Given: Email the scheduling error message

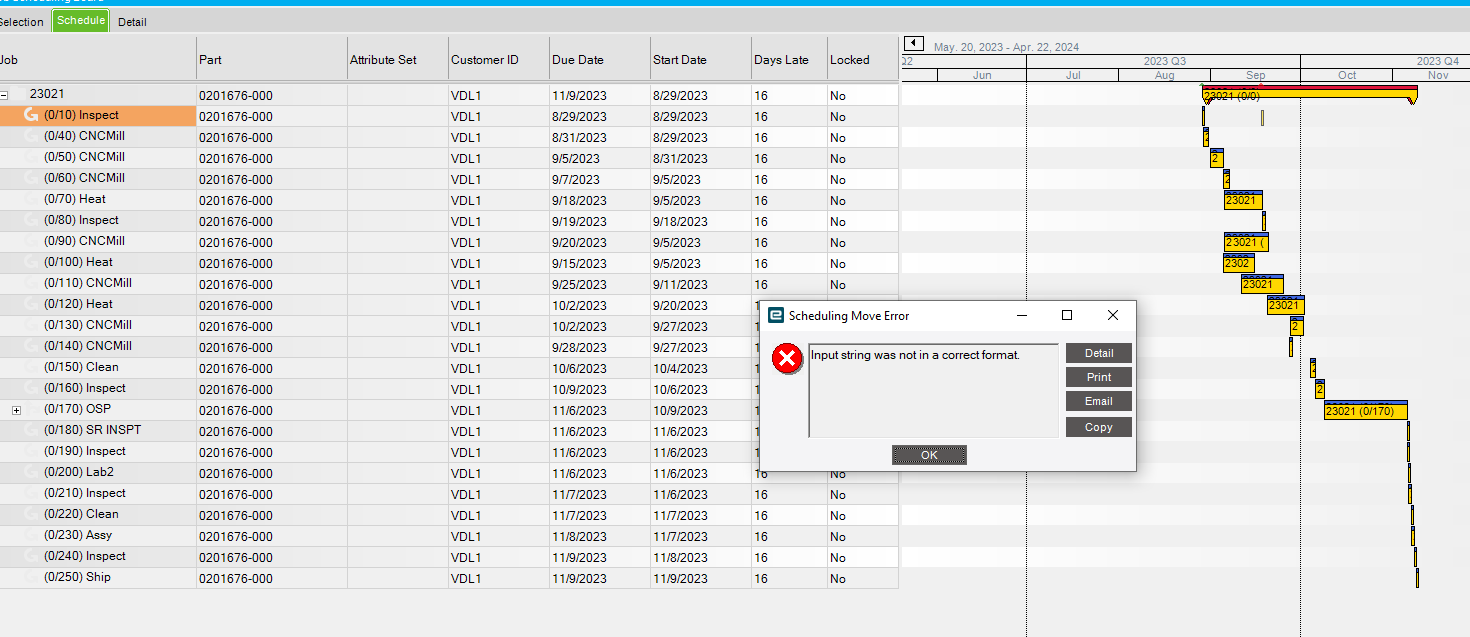Looking at the screenshot, I should coord(1098,401).
